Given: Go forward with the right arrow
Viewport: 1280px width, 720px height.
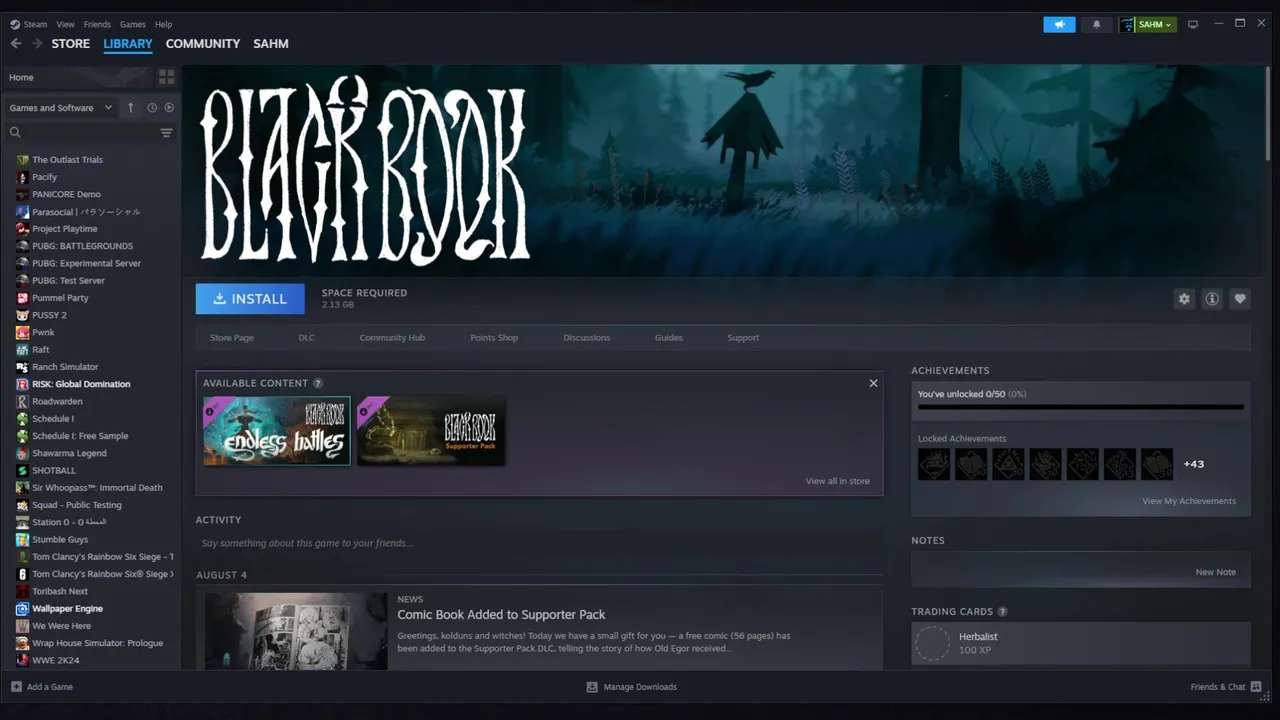Looking at the screenshot, I should 37,43.
